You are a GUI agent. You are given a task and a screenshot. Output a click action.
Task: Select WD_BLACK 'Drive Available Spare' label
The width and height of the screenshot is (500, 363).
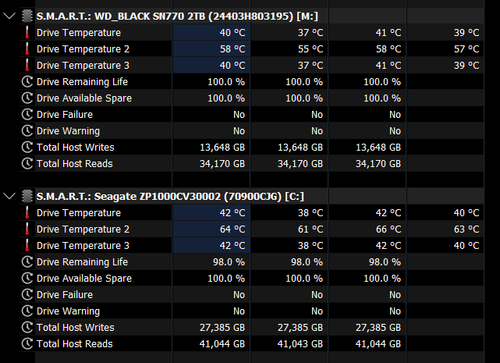84,98
